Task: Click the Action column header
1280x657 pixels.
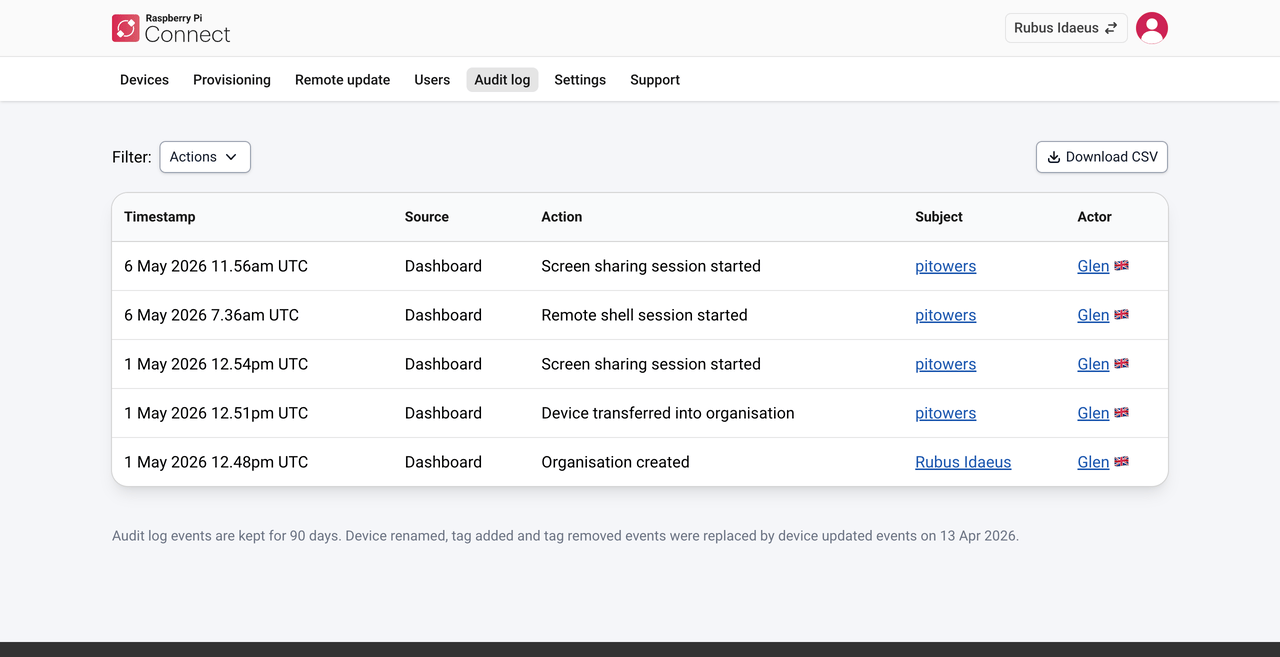Action: 562,217
